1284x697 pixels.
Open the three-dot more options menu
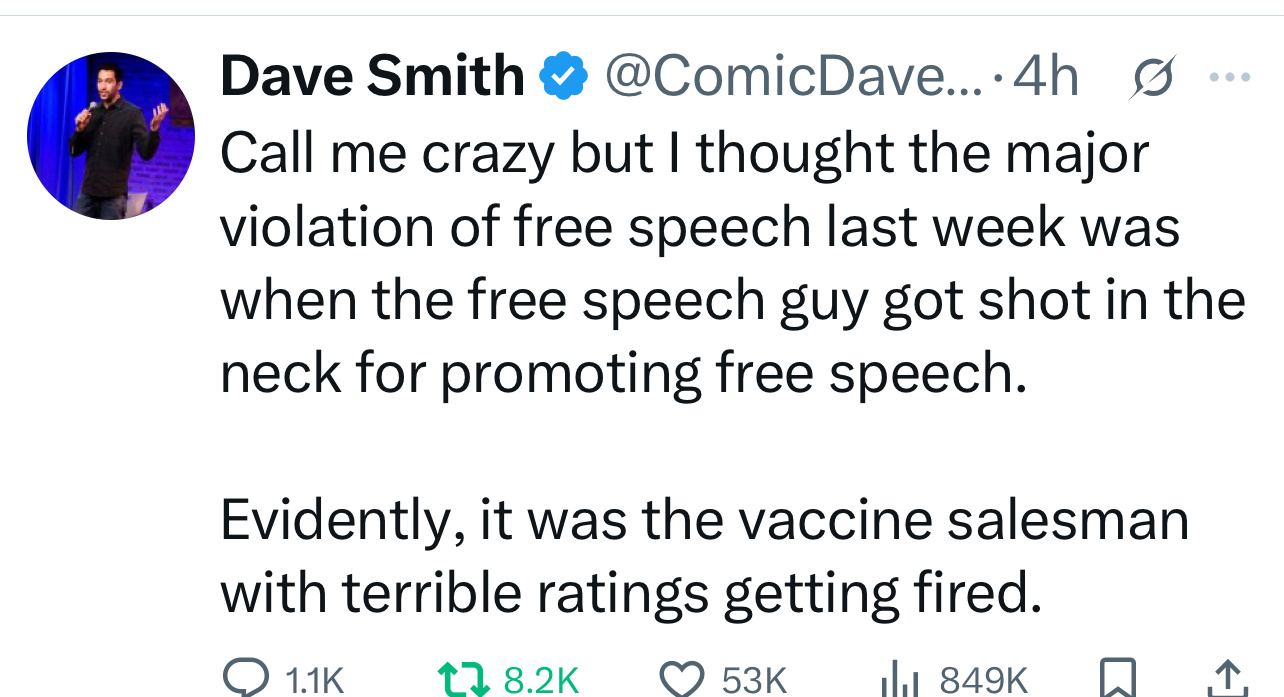click(x=1230, y=76)
